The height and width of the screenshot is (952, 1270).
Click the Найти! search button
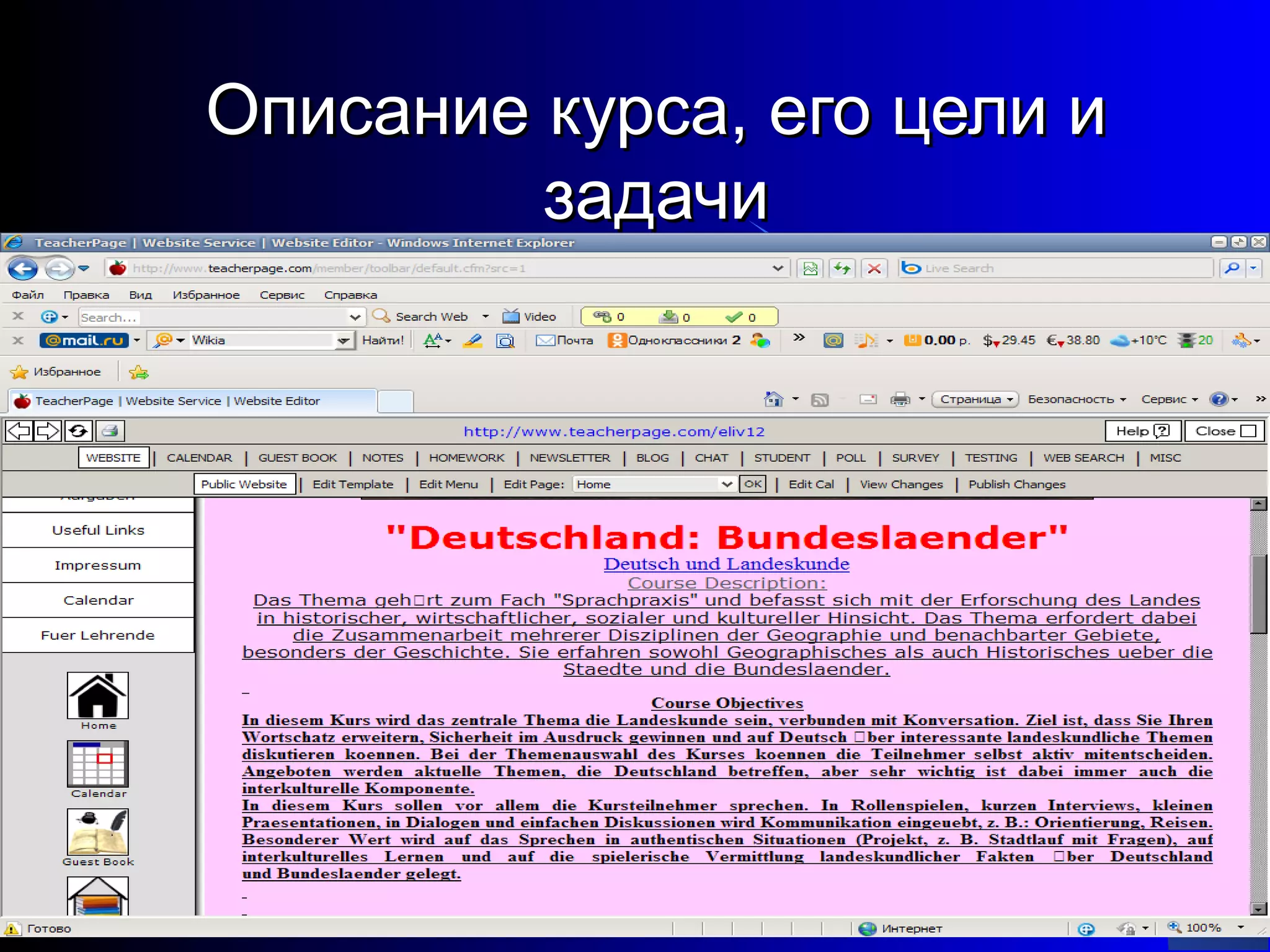click(383, 340)
